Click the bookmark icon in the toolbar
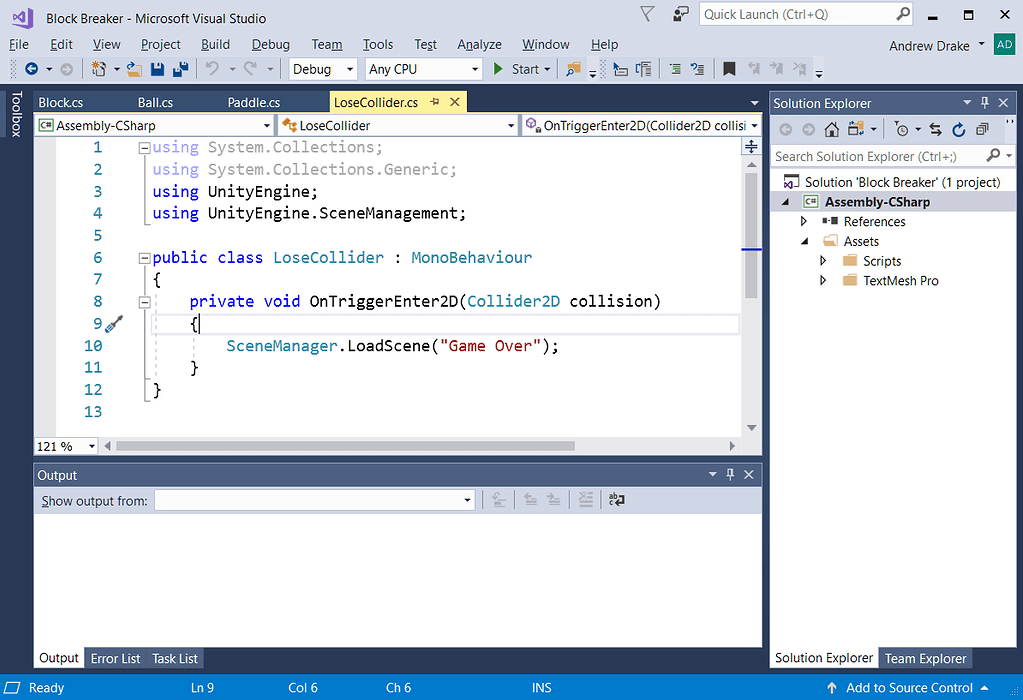The height and width of the screenshot is (700, 1023). coord(729,69)
